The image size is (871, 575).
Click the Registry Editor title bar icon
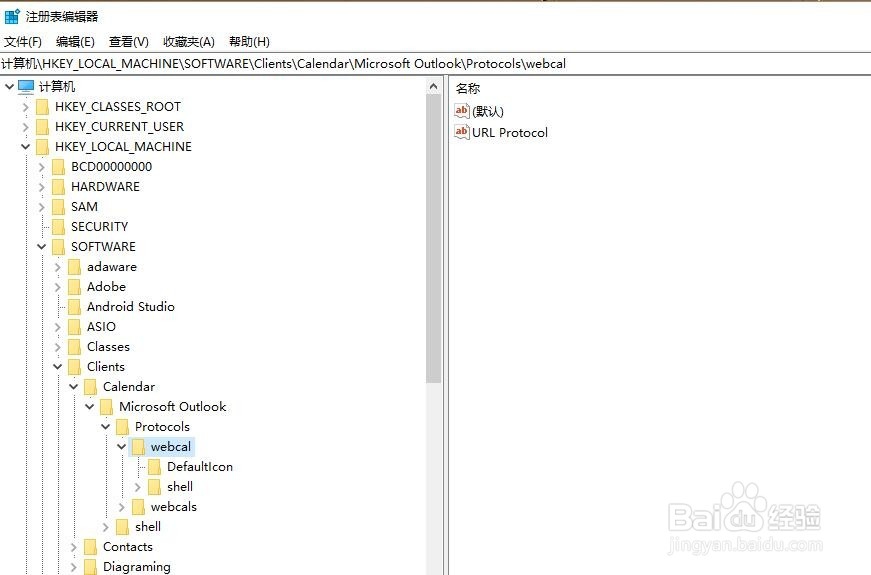coord(12,17)
